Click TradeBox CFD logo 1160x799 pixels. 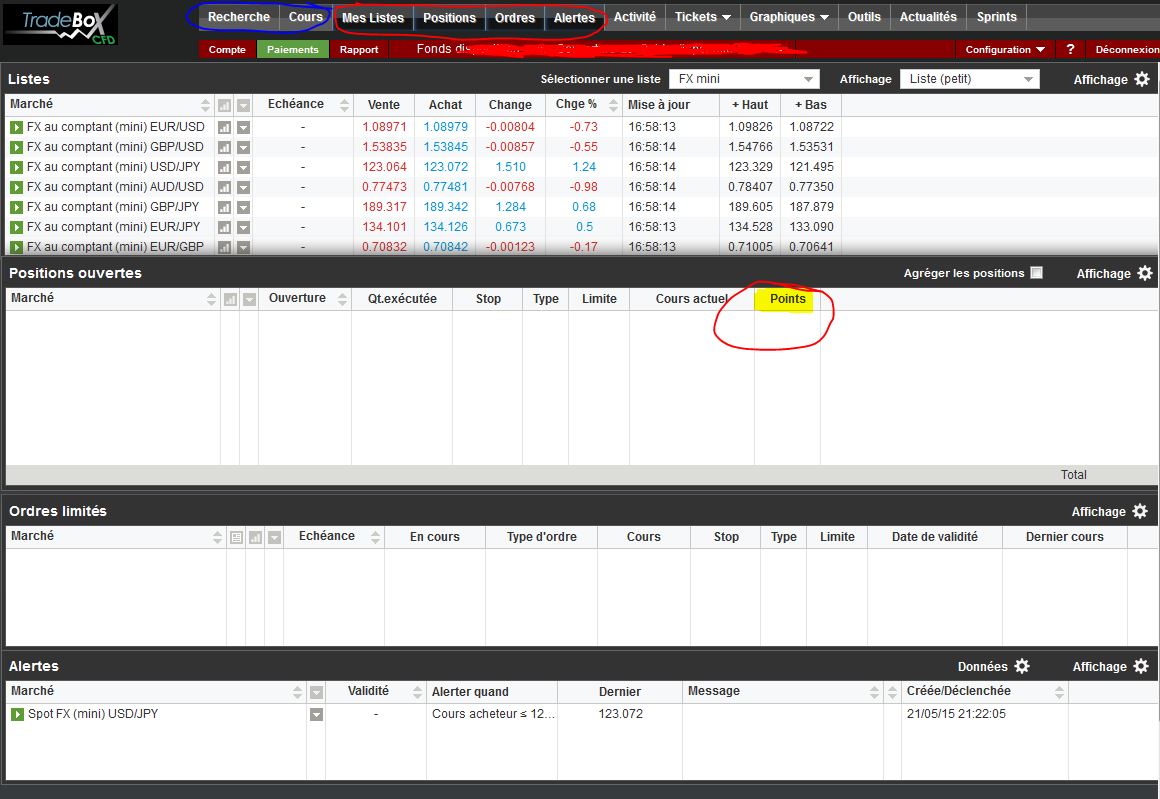61,24
